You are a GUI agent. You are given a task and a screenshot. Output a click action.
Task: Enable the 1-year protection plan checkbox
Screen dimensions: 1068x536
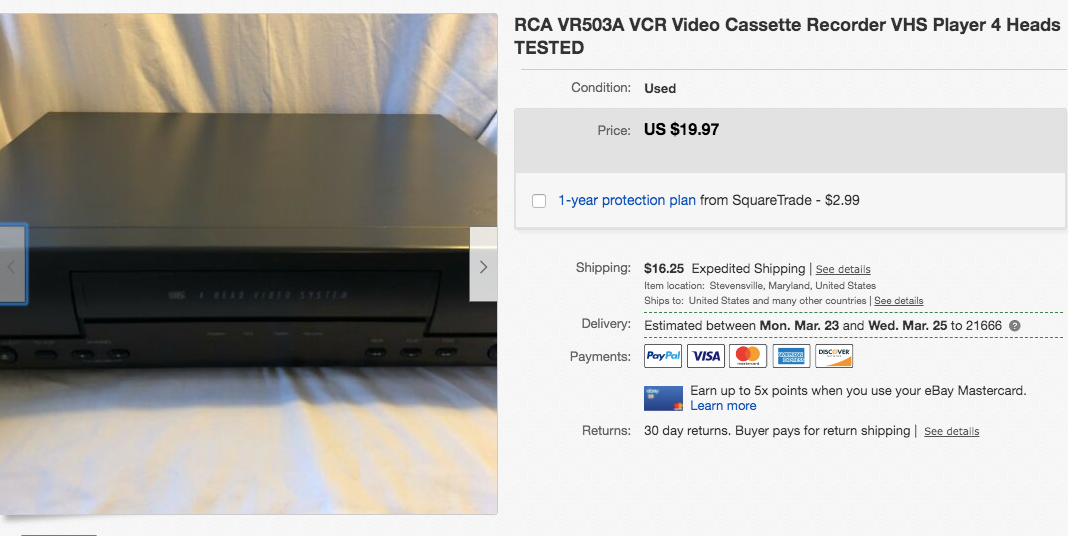coord(539,201)
